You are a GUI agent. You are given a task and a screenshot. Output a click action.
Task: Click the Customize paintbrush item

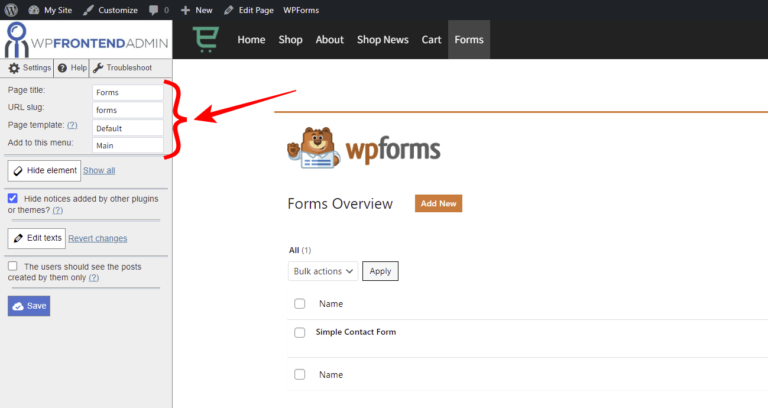(89, 10)
